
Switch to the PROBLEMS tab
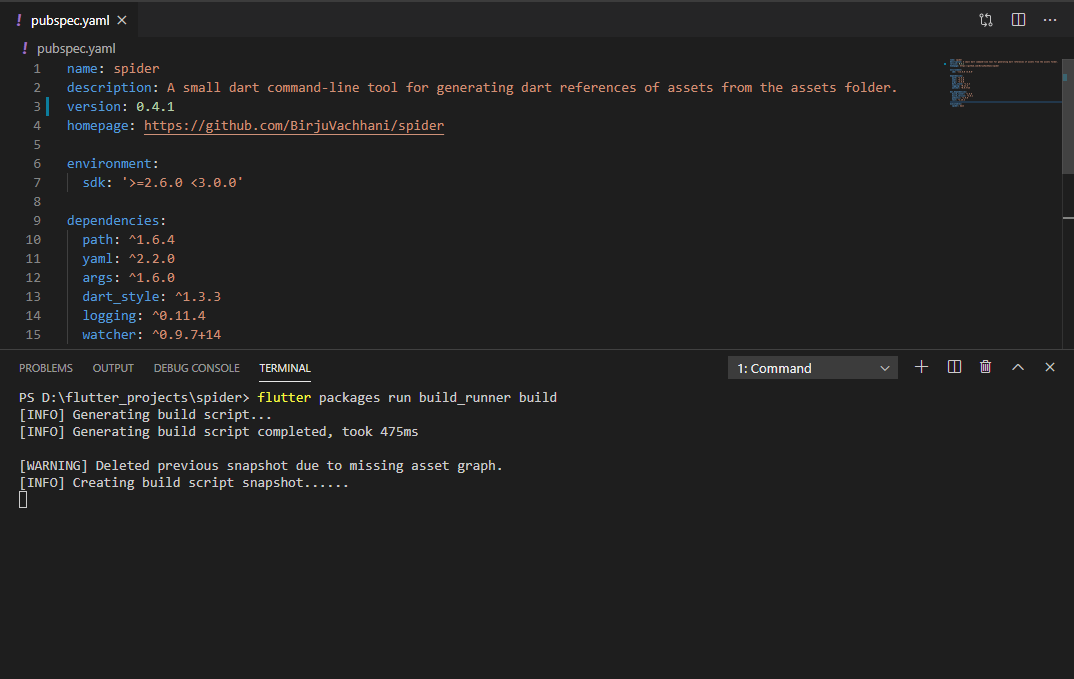[x=46, y=367]
